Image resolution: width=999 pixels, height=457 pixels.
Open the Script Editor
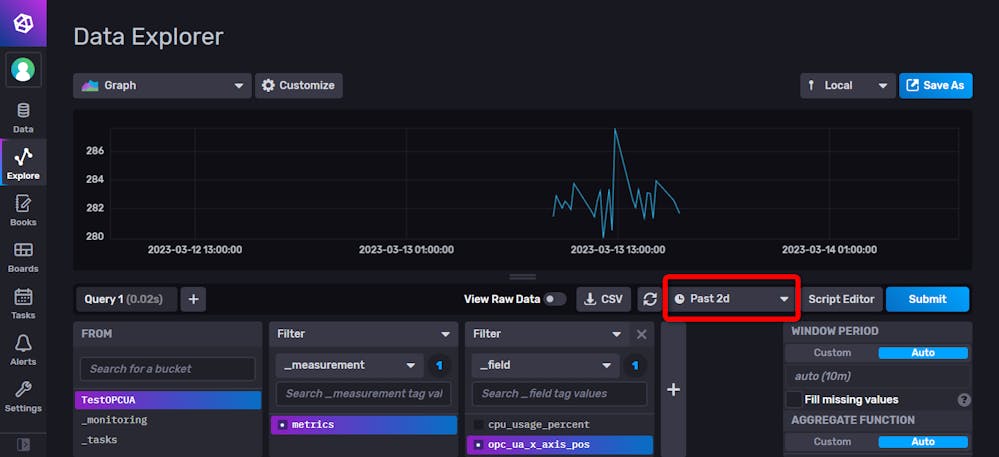coord(841,299)
